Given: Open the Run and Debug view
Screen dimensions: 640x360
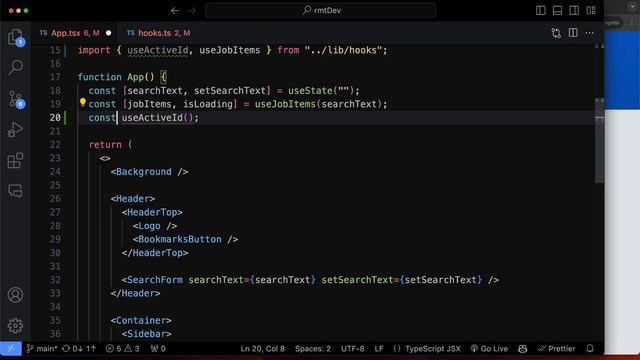Looking at the screenshot, I should pyautogui.click(x=16, y=130).
